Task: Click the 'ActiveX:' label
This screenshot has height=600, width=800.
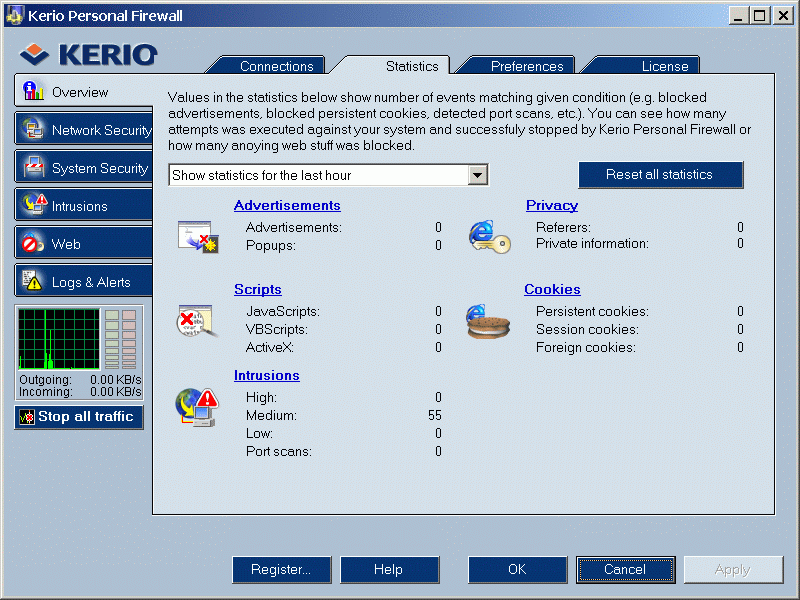Action: [269, 348]
